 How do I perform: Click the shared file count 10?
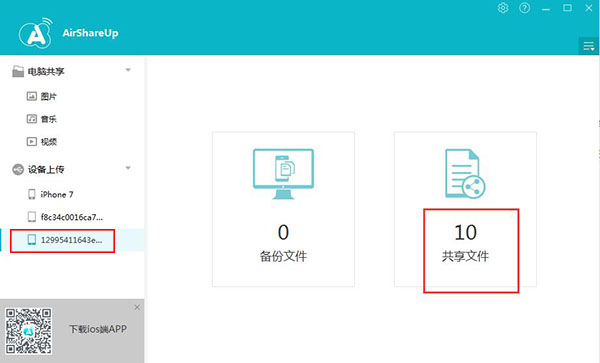[465, 233]
